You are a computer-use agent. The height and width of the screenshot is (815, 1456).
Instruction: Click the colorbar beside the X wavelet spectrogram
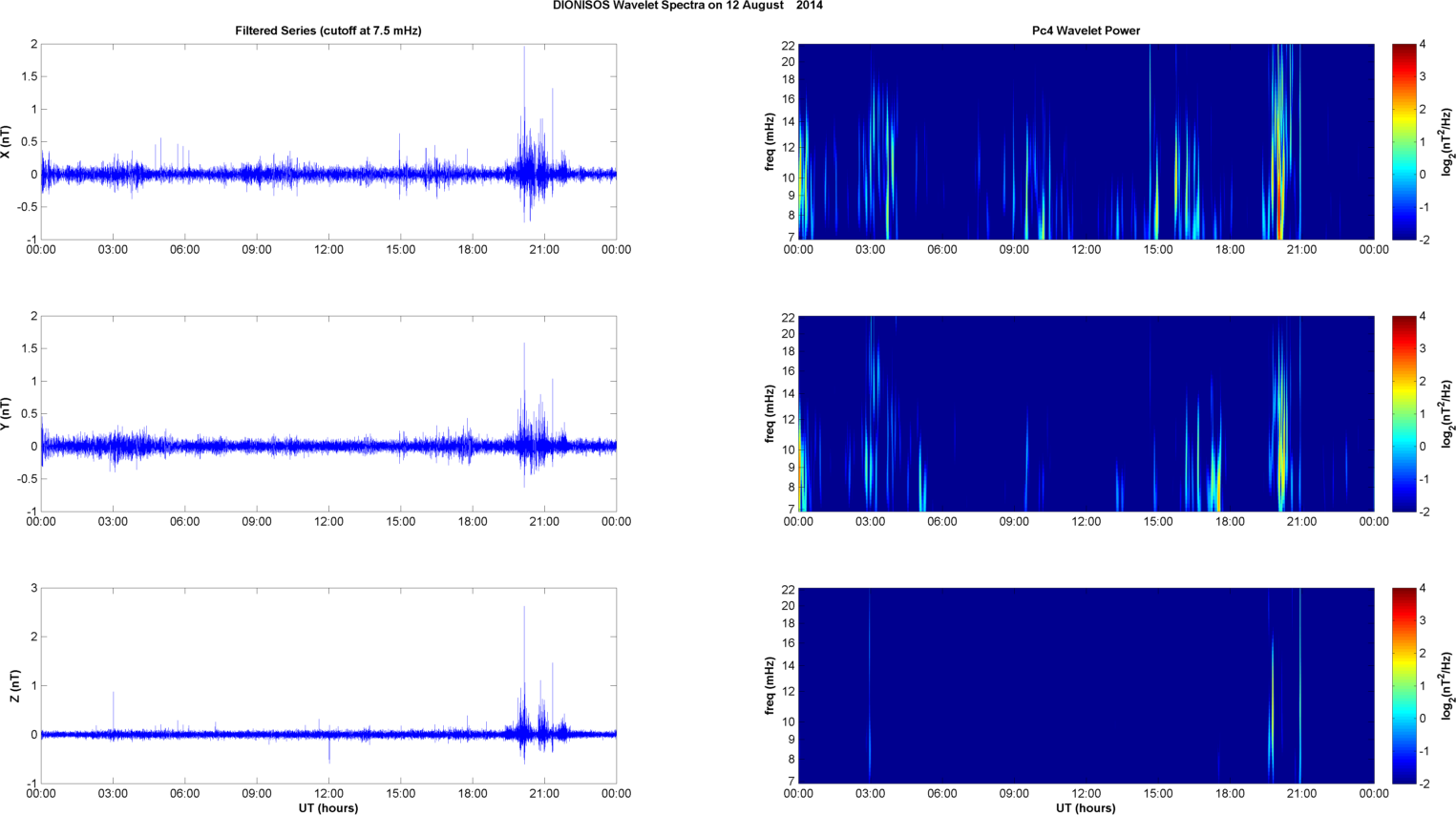click(x=1403, y=141)
